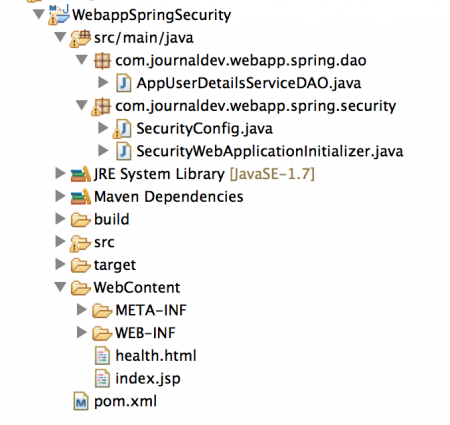
Task: Select the pom.xml file name
Action: [x=125, y=402]
